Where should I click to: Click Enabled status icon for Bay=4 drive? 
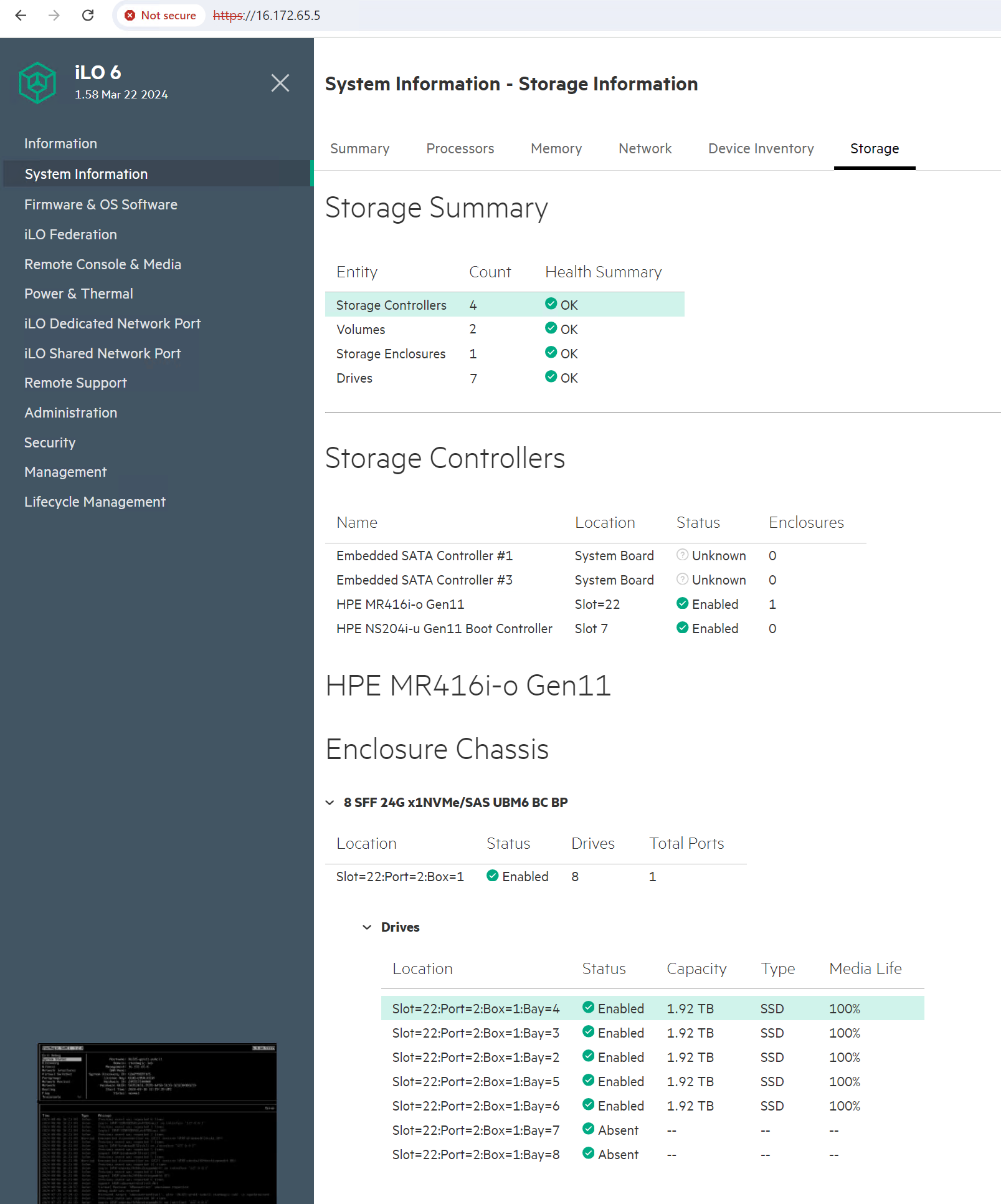pos(589,1007)
